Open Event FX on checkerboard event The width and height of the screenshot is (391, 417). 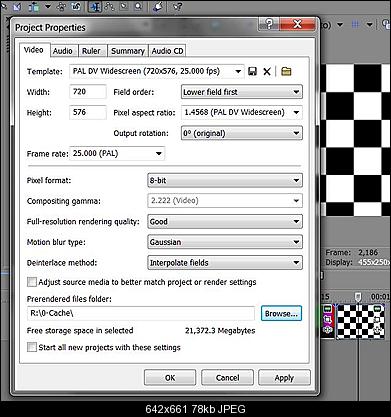point(377,330)
